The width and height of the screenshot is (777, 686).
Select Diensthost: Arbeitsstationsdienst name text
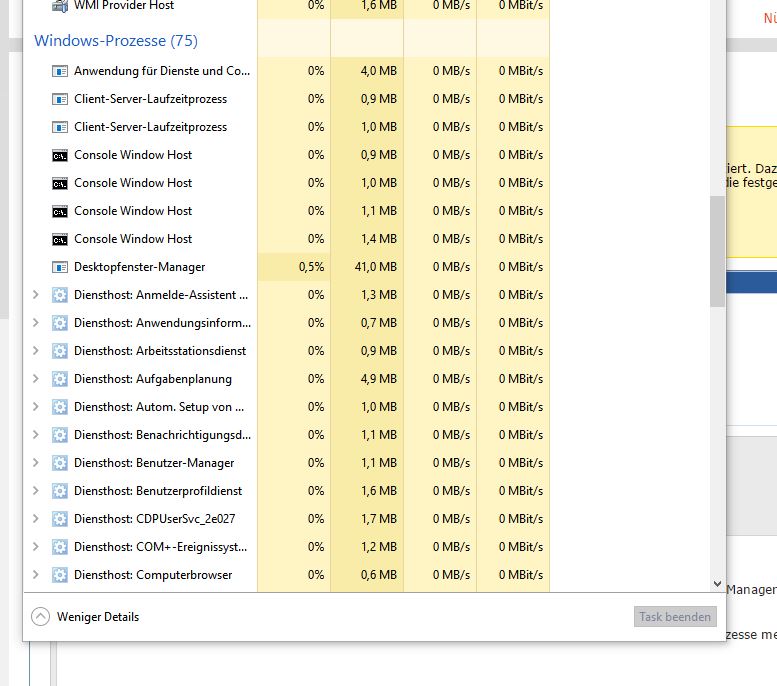[160, 351]
